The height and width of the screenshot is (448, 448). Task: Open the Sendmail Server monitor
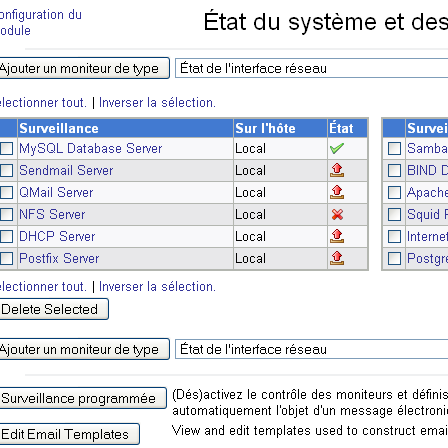pos(66,170)
